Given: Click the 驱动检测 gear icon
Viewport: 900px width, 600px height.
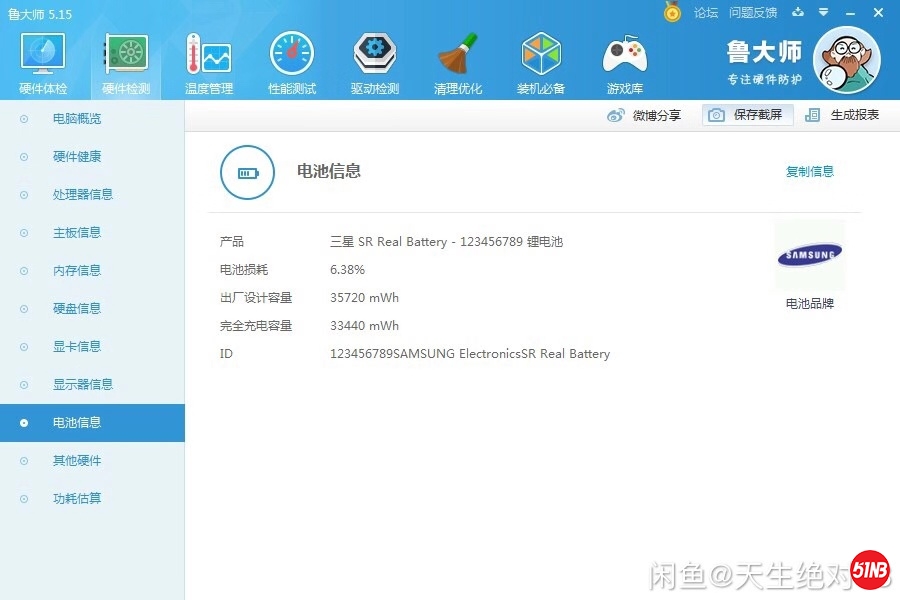Looking at the screenshot, I should [375, 56].
